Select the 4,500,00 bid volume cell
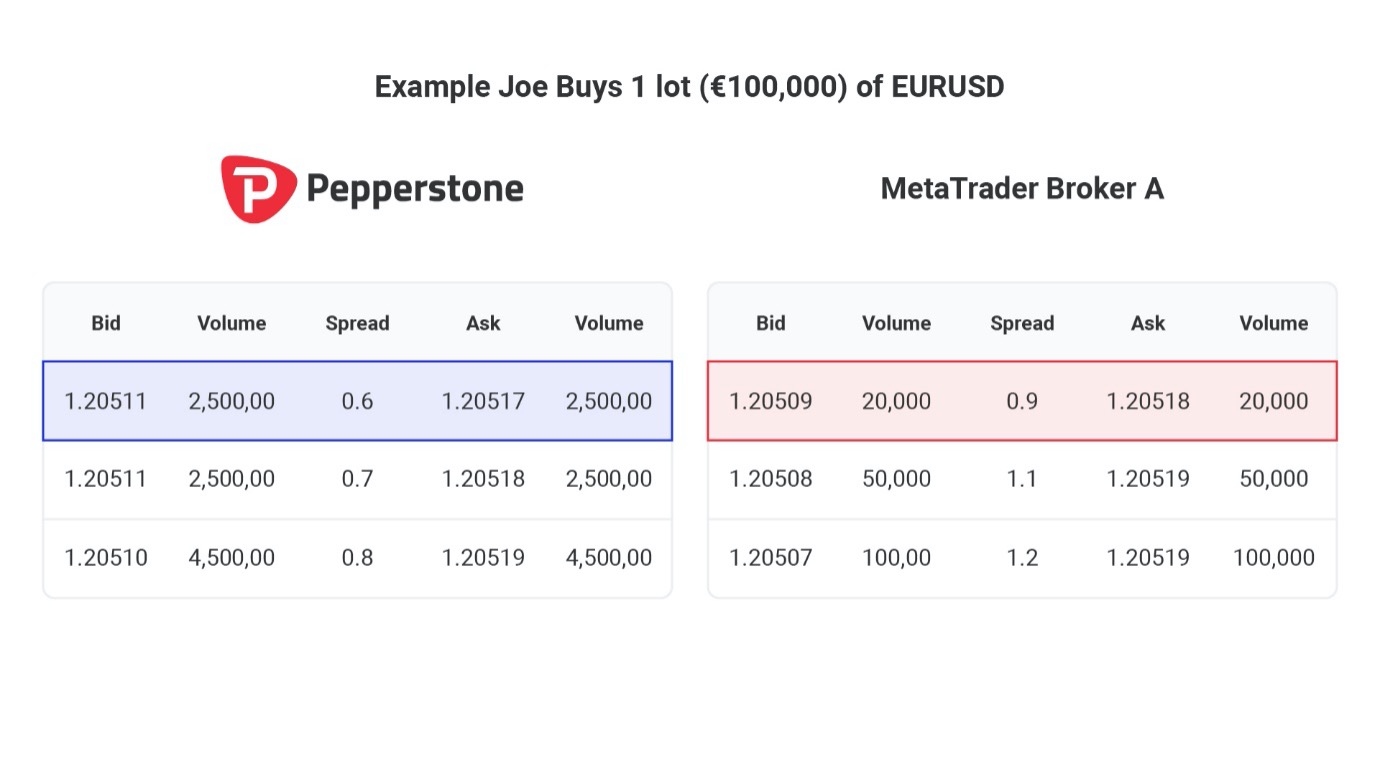Viewport: 1384px width, 779px height. (231, 557)
